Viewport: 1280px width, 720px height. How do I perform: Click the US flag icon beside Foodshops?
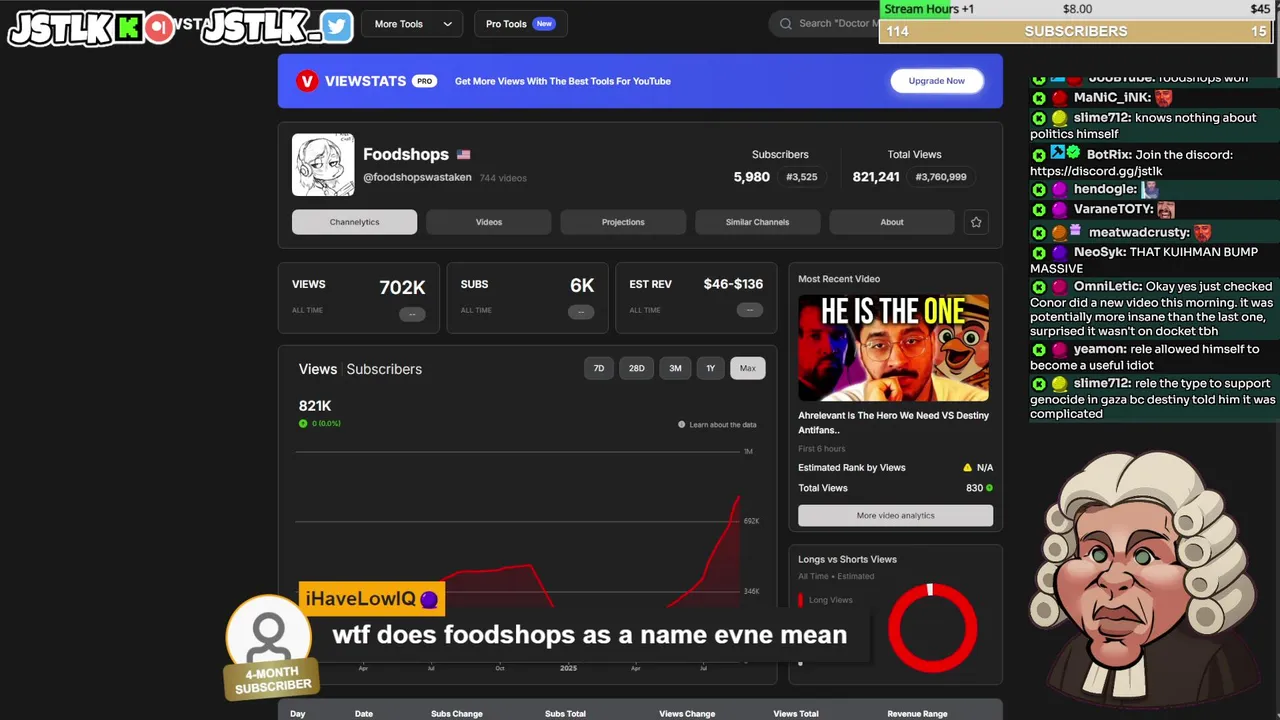(x=463, y=155)
